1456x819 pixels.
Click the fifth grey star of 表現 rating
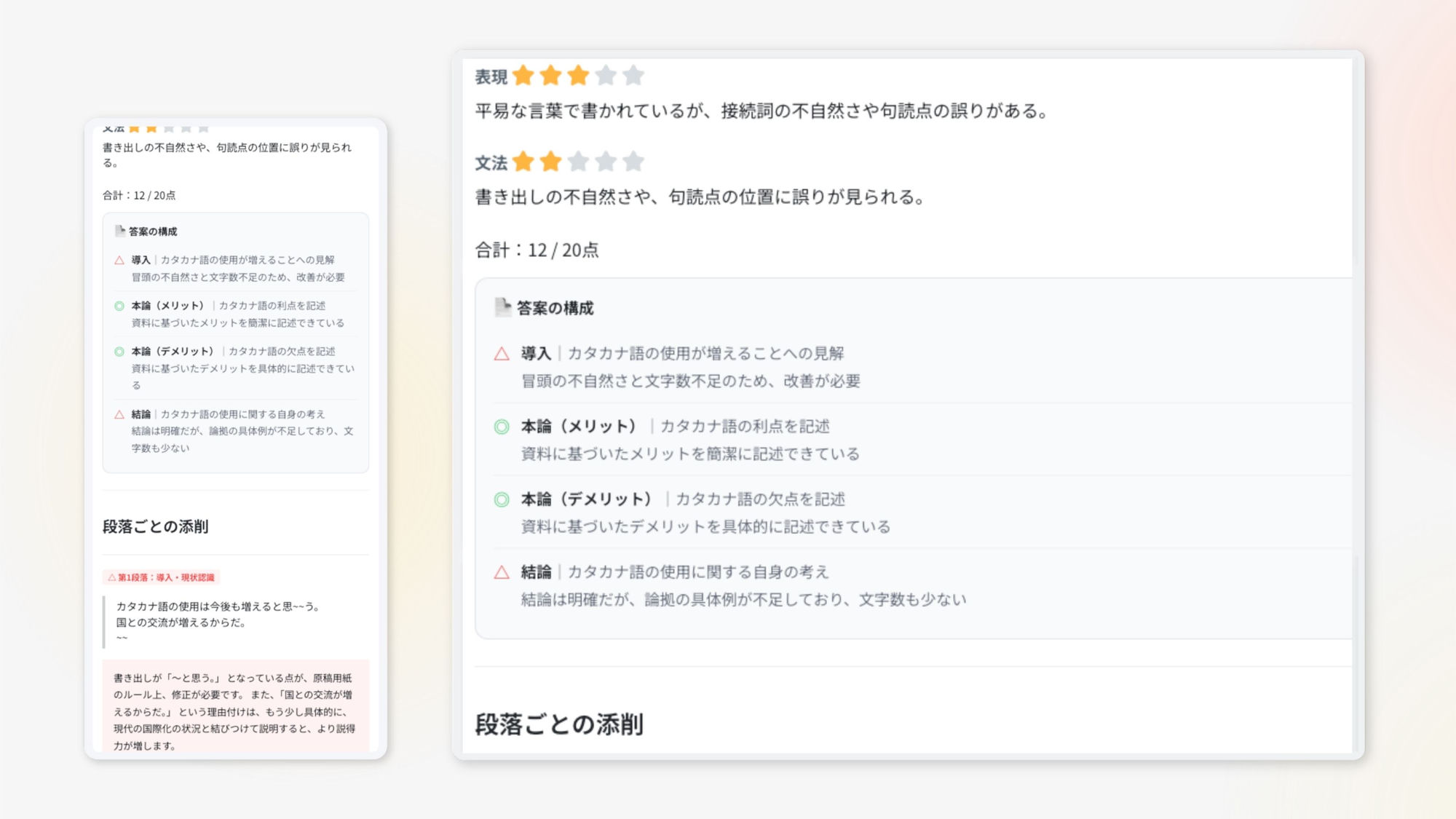coord(633,75)
